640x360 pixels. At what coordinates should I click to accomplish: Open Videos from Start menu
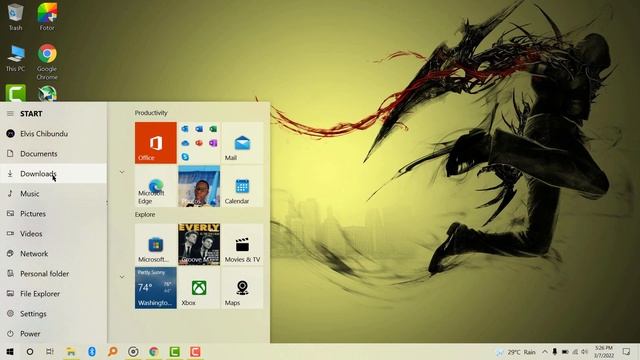(53, 233)
